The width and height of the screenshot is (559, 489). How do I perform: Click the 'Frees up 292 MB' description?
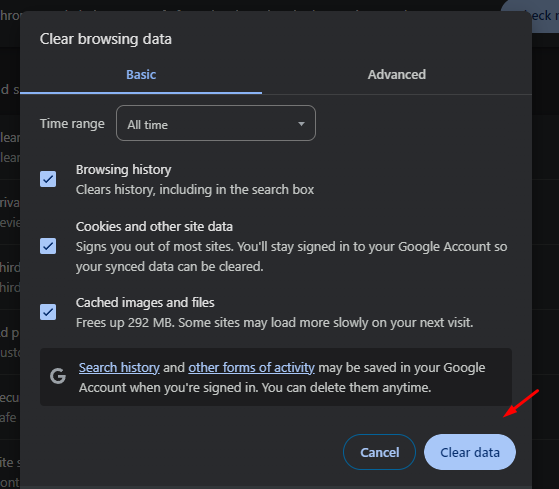click(x=274, y=323)
